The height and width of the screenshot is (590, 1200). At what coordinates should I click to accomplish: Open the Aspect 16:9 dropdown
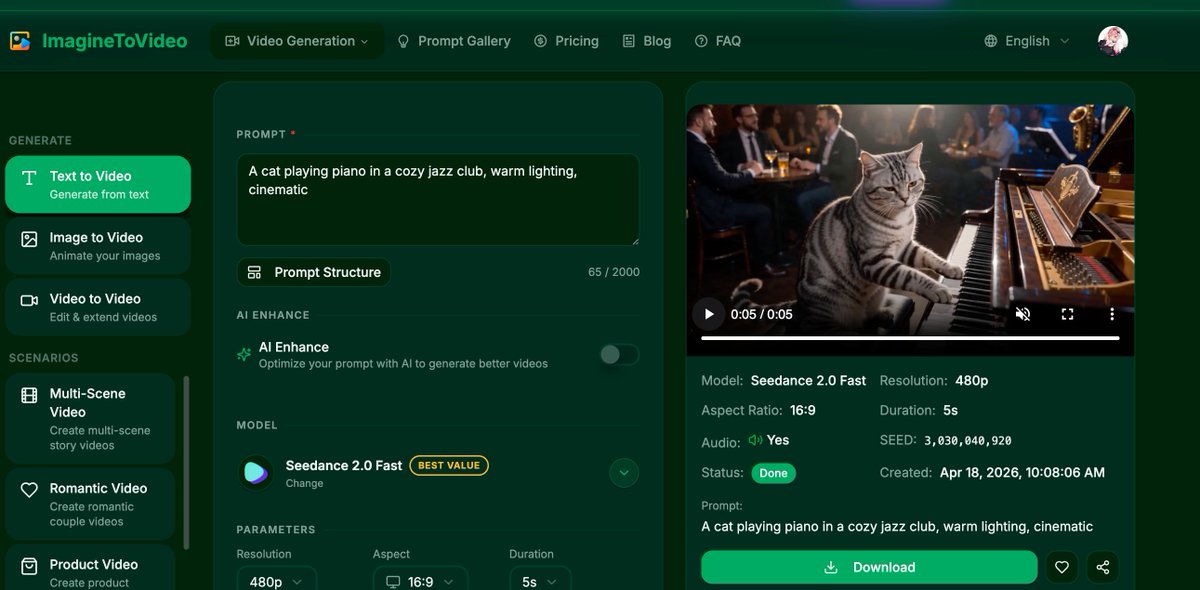click(420, 580)
